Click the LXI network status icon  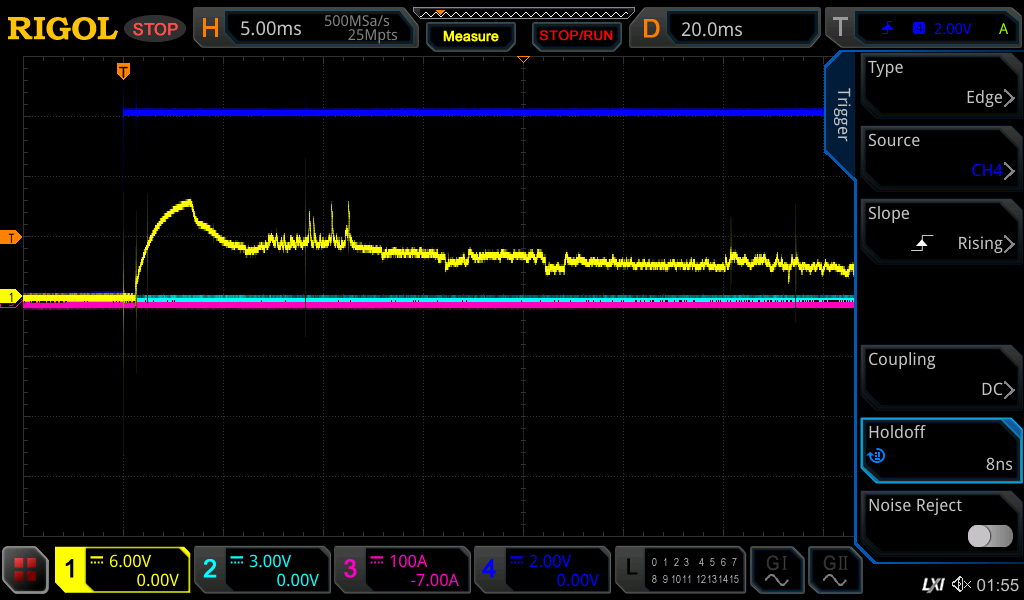933,584
